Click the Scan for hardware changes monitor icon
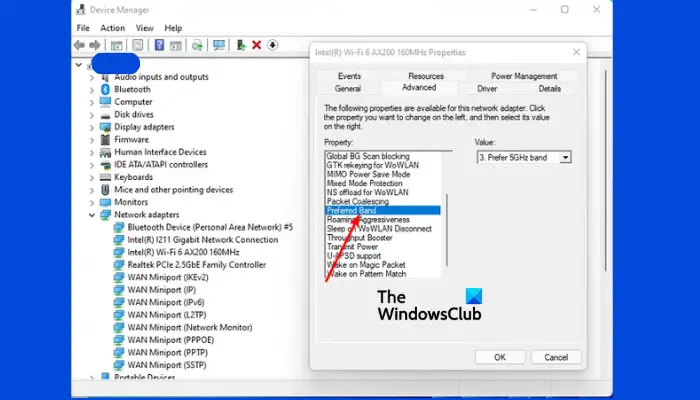 click(219, 45)
